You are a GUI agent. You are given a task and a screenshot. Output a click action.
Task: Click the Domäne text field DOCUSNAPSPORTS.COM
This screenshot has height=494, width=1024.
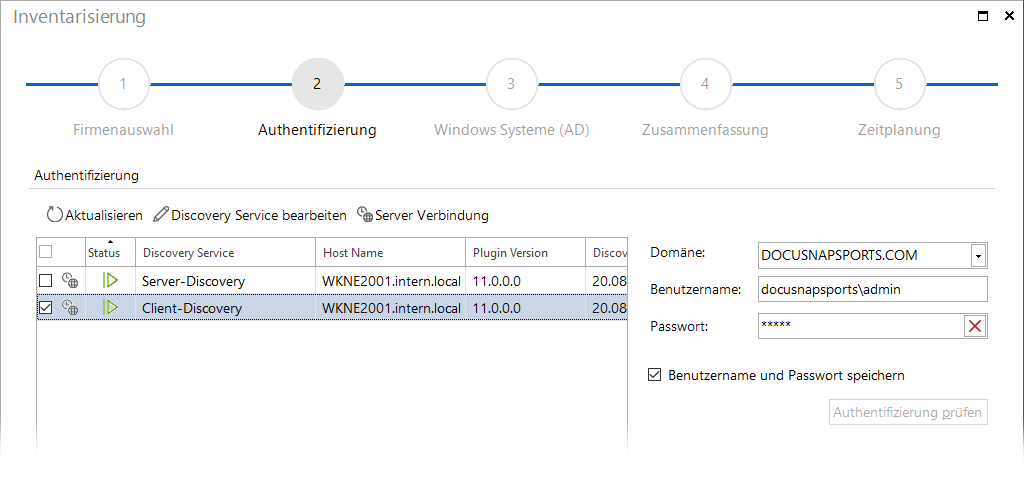point(864,256)
